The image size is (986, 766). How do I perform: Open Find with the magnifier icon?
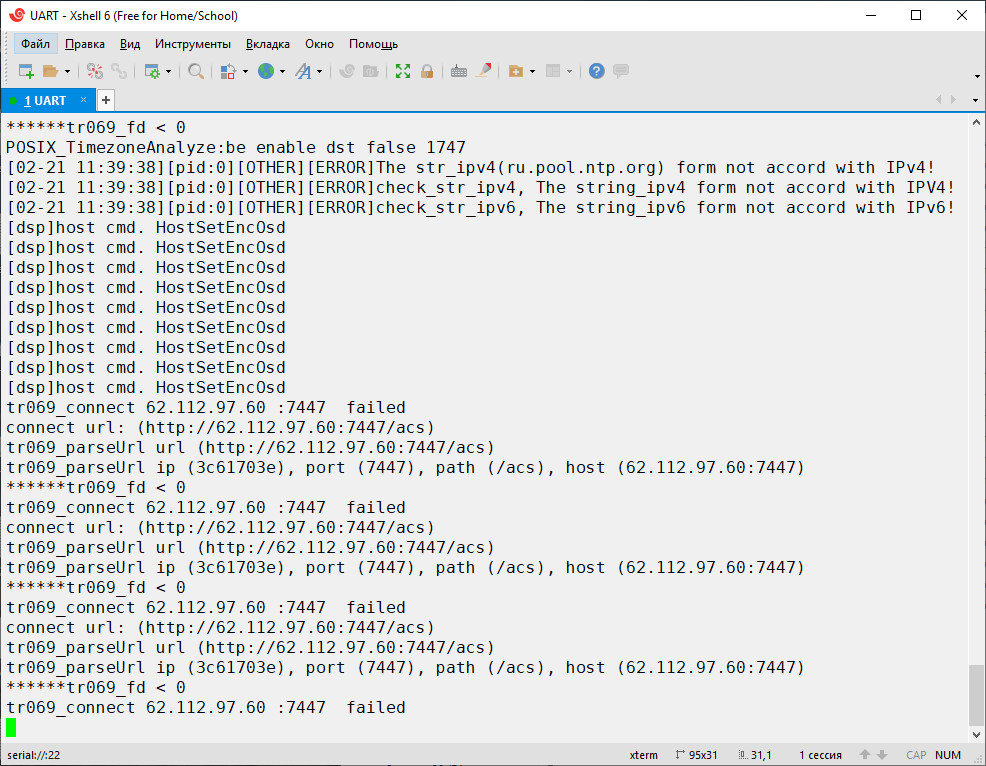pyautogui.click(x=196, y=71)
